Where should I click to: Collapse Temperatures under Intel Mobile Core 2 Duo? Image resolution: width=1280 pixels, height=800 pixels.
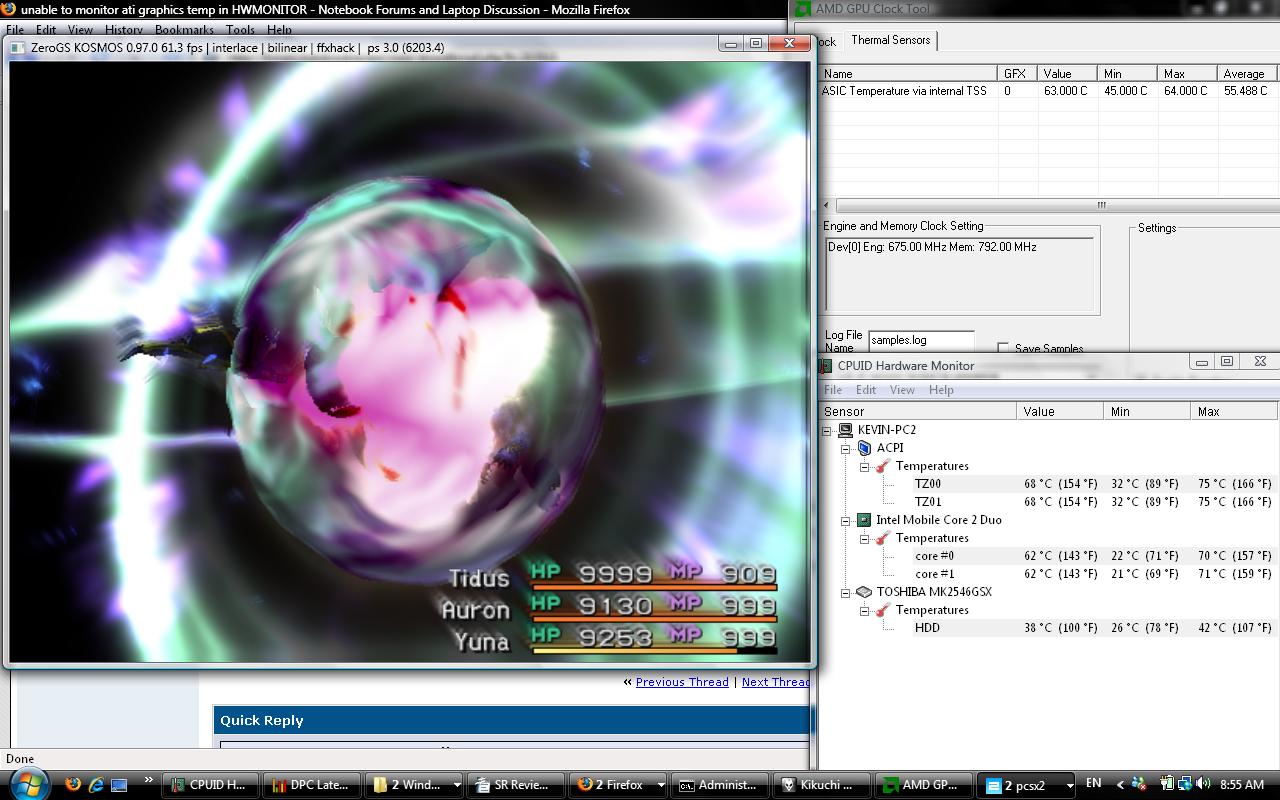click(x=864, y=538)
